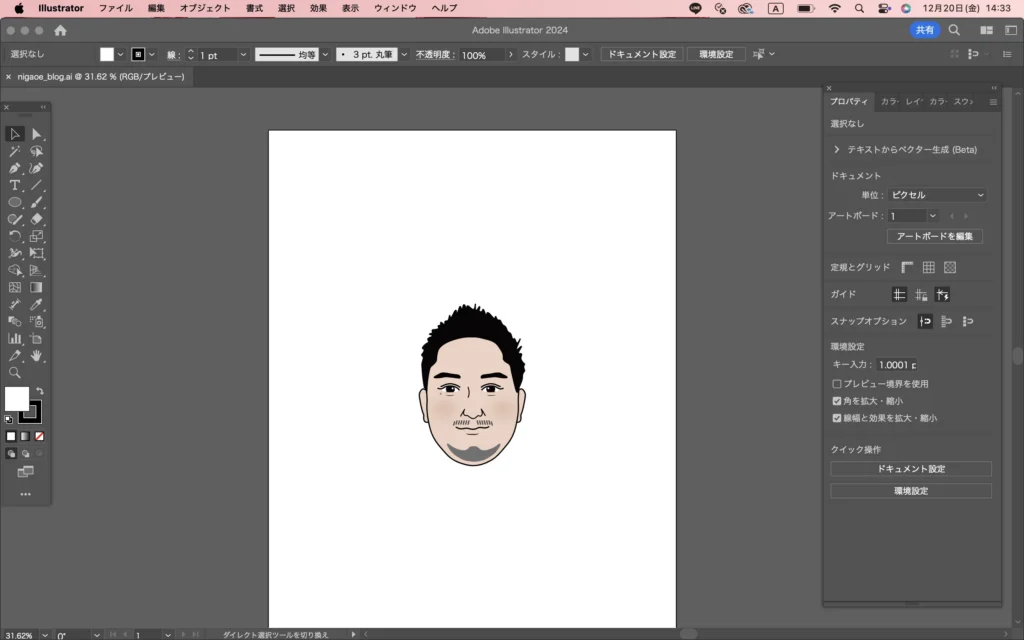Image resolution: width=1024 pixels, height=640 pixels.
Task: Click the 共有 share button
Action: [x=925, y=30]
